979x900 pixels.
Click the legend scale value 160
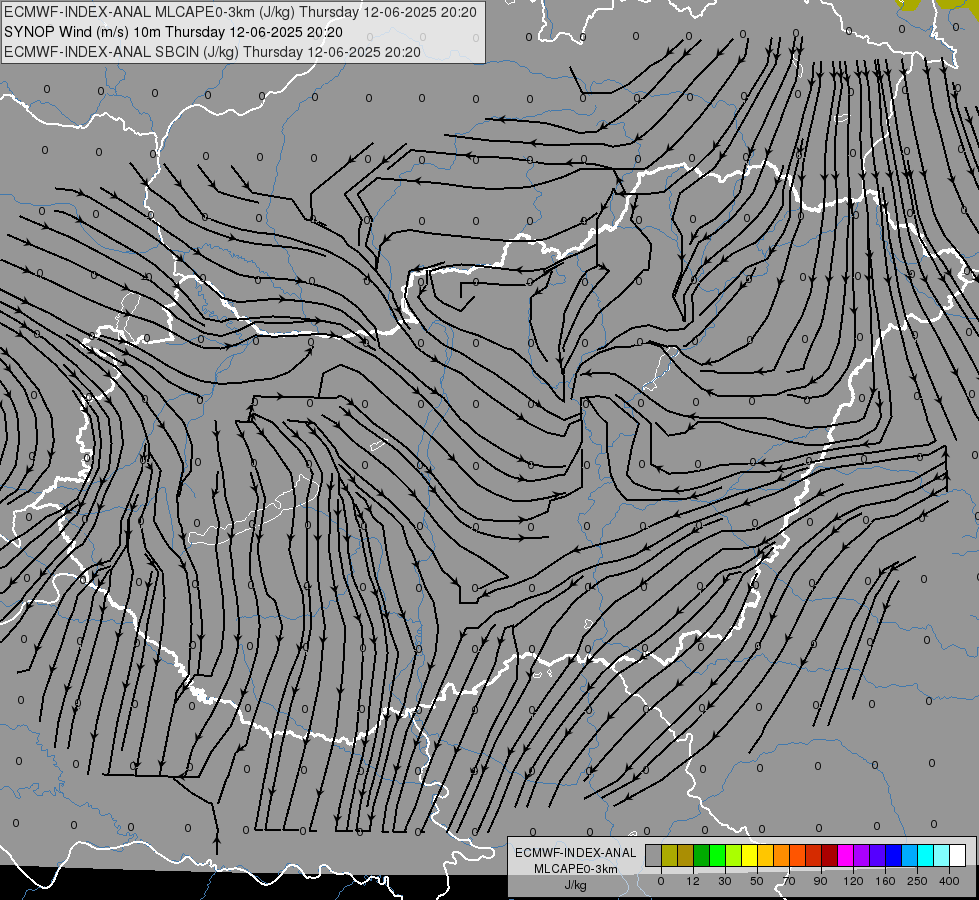(x=885, y=881)
